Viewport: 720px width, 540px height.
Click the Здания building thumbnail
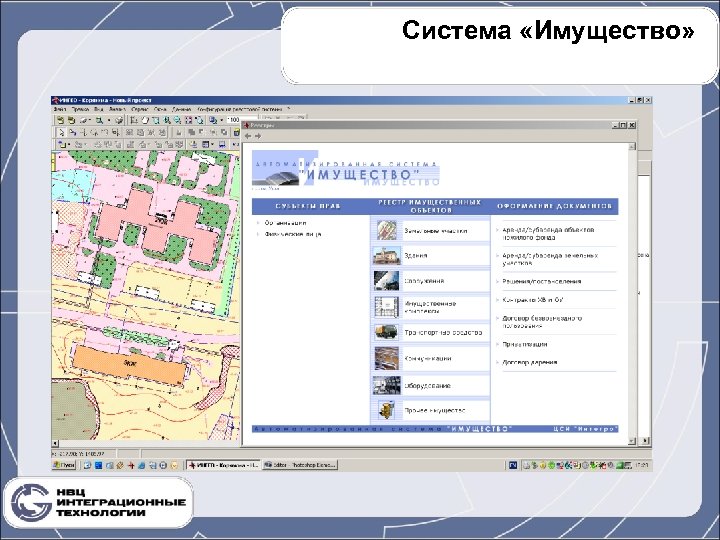coord(387,255)
